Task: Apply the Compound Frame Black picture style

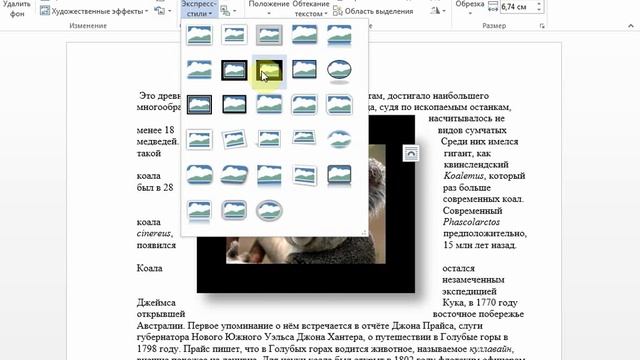Action: point(199,104)
